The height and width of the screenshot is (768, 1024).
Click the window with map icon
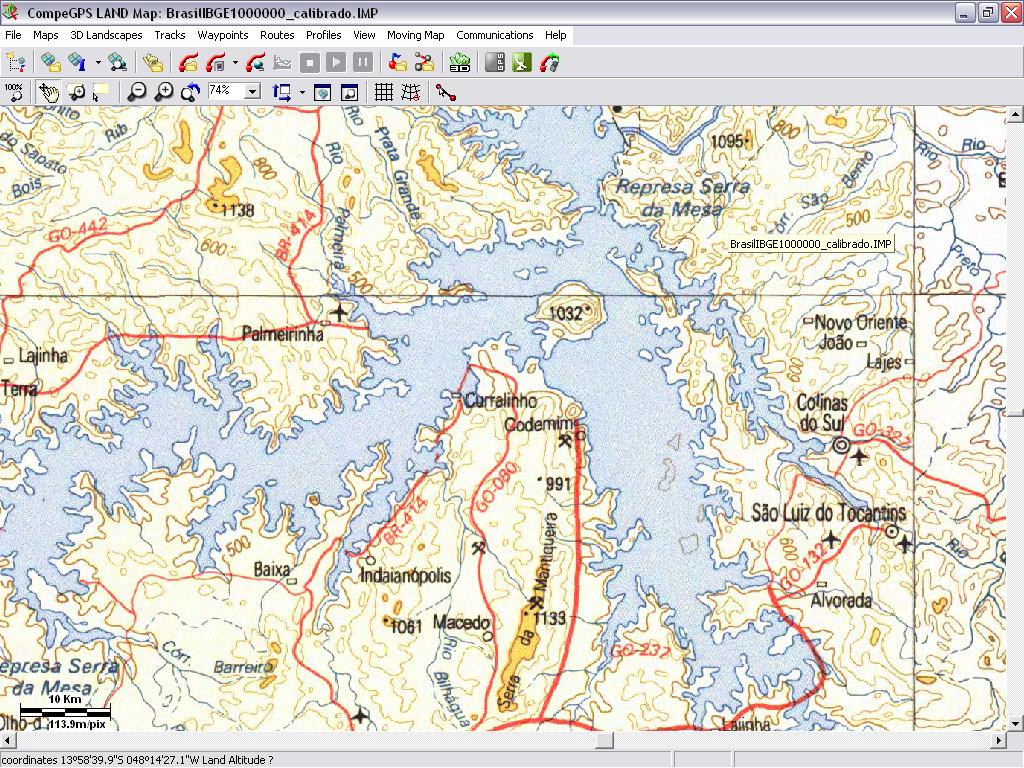[x=323, y=92]
